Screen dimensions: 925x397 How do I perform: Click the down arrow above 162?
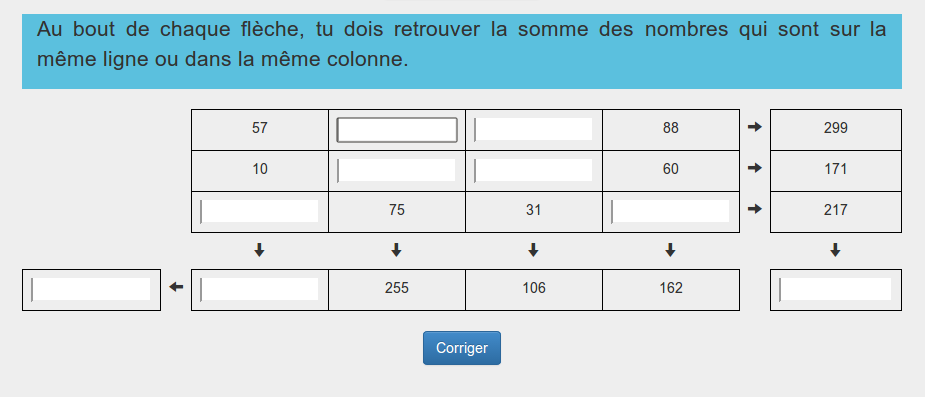[x=670, y=251]
